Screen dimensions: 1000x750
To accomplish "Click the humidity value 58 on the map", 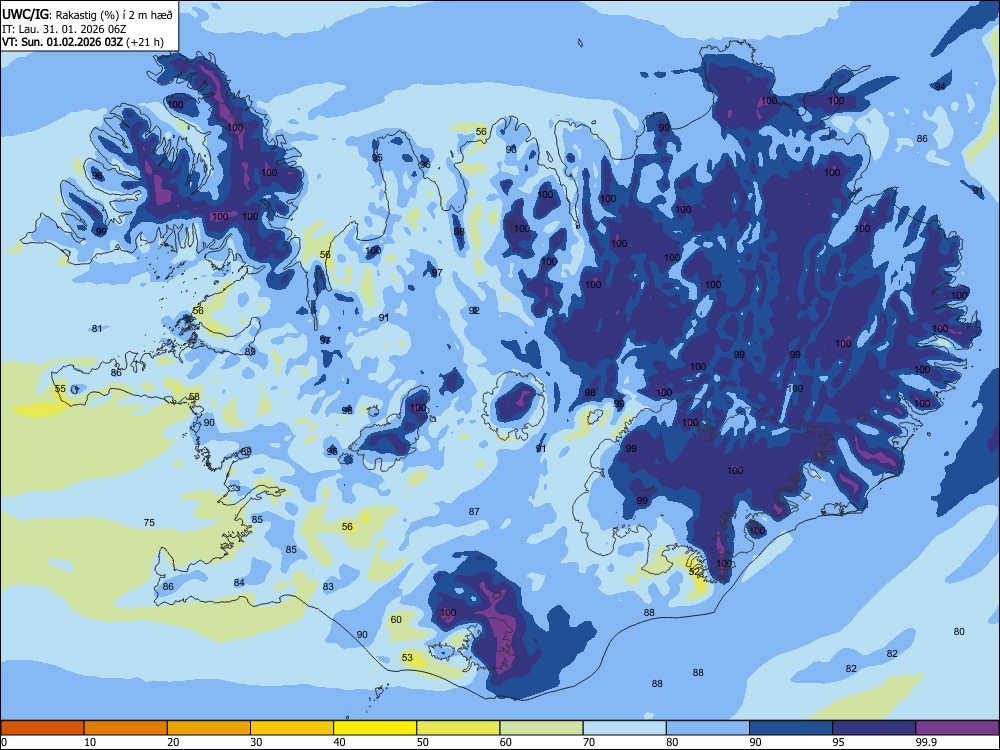I will [x=195, y=396].
